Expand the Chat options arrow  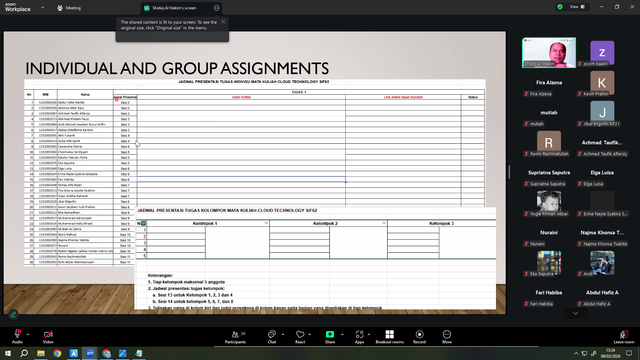pos(283,334)
